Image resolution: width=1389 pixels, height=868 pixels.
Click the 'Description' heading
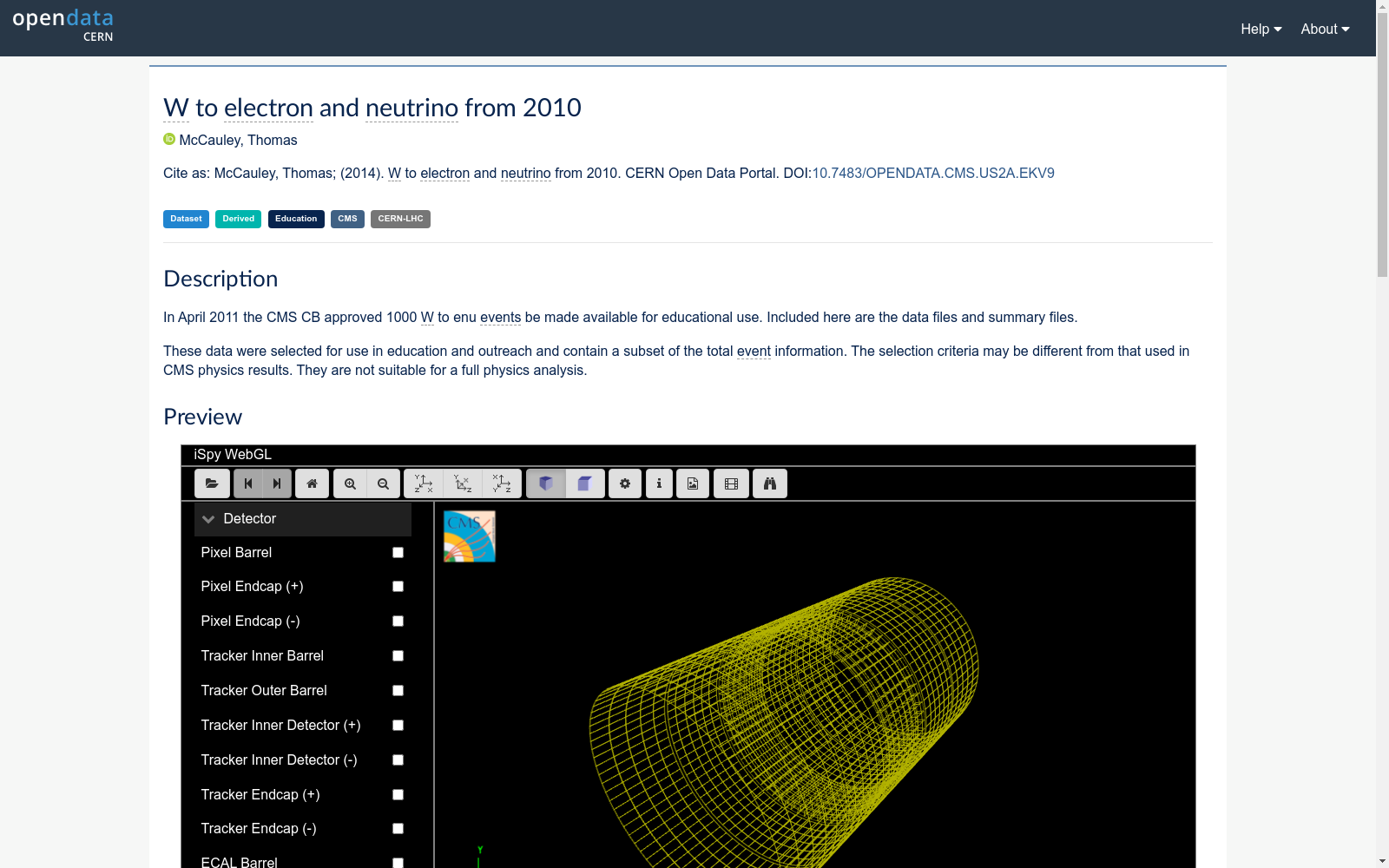tap(221, 279)
